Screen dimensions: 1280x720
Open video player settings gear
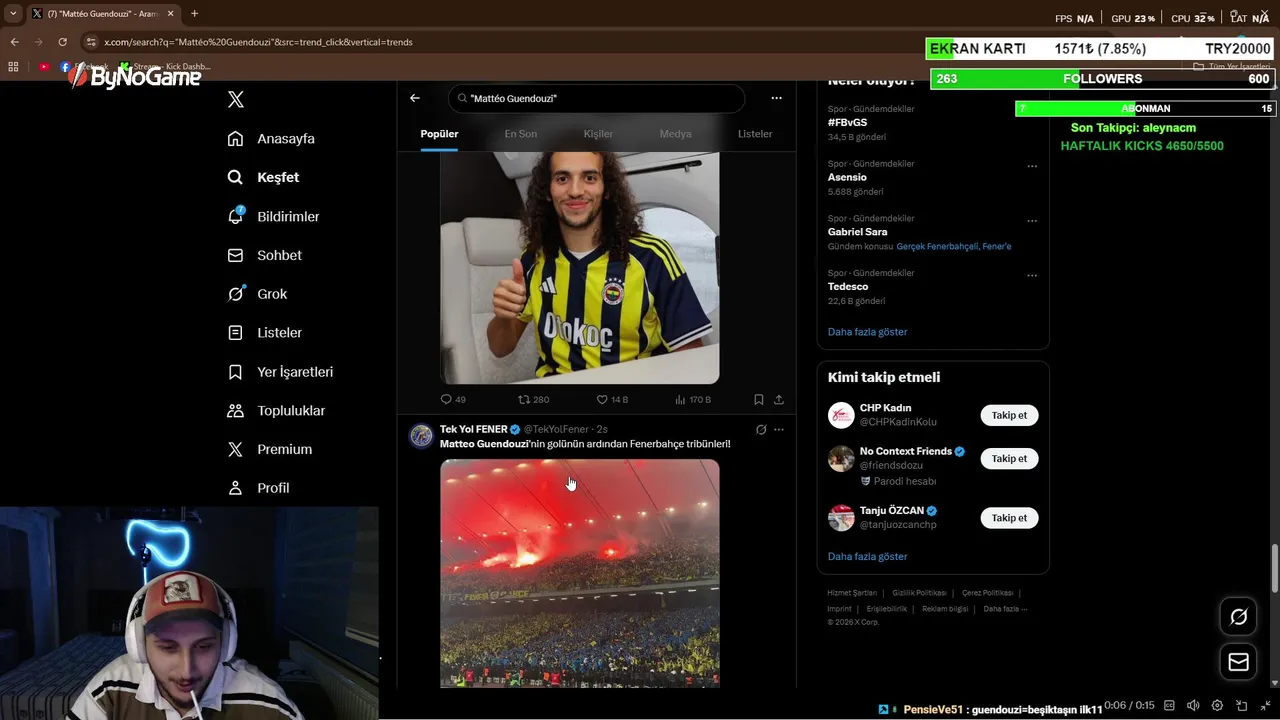pos(1217,706)
